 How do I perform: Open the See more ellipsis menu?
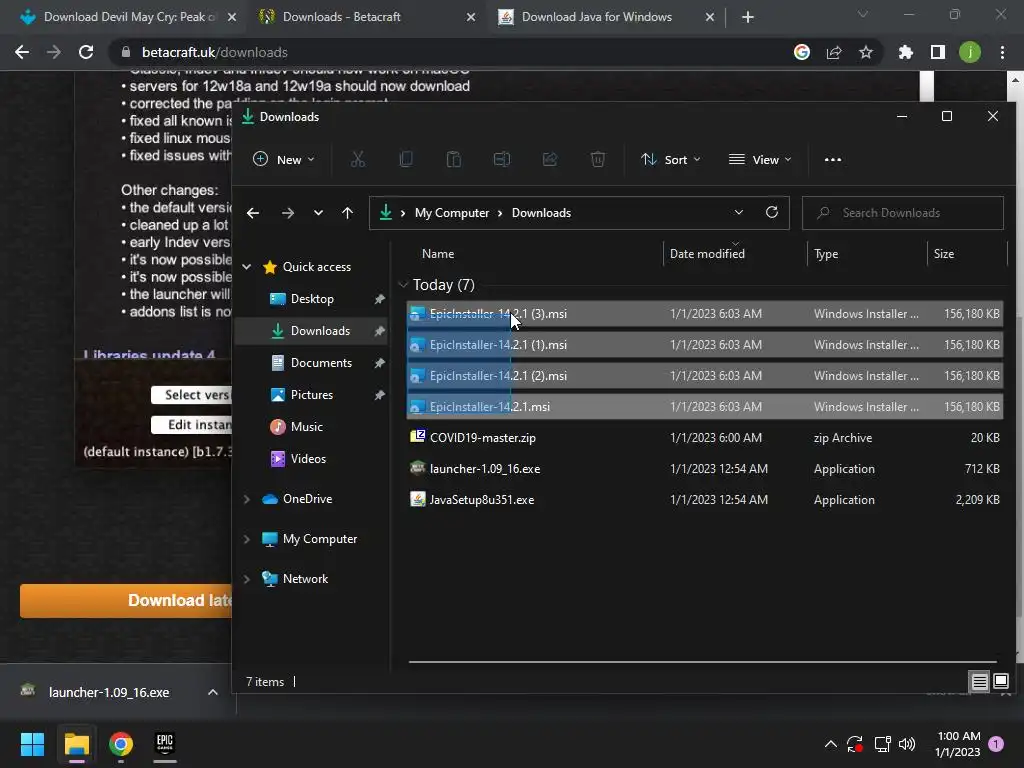click(833, 159)
